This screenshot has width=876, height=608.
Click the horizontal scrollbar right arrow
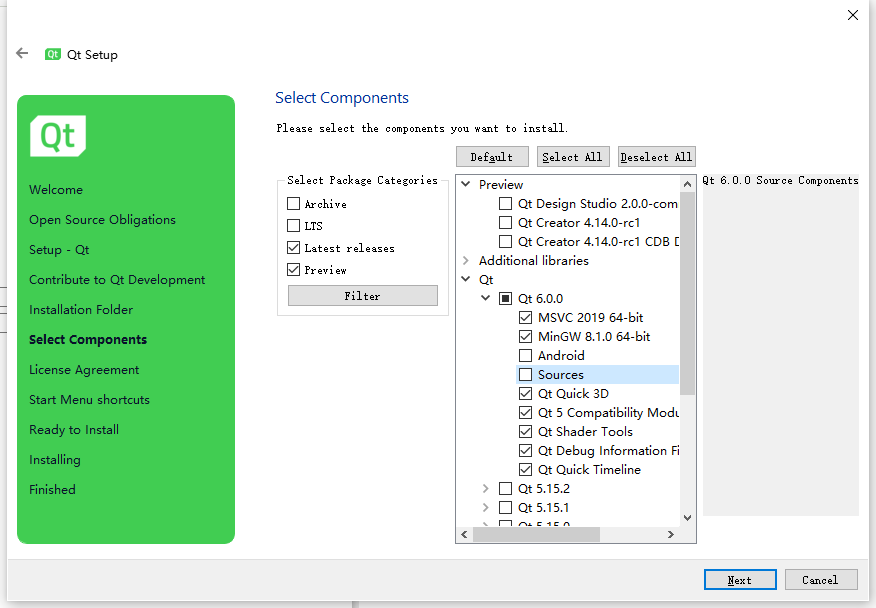671,534
